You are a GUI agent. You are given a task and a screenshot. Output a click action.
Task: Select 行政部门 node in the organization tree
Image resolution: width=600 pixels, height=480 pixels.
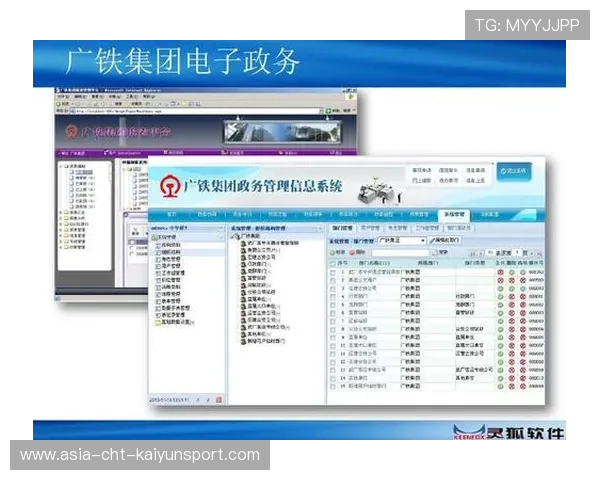[x=256, y=264]
